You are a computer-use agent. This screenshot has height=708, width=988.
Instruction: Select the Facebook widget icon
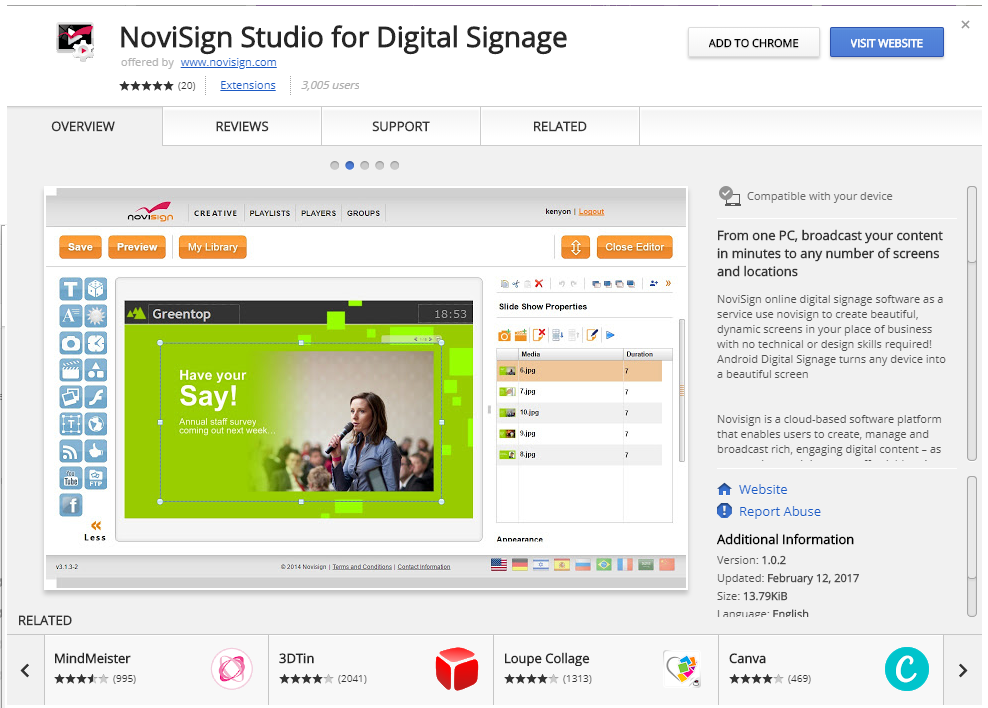(x=71, y=505)
